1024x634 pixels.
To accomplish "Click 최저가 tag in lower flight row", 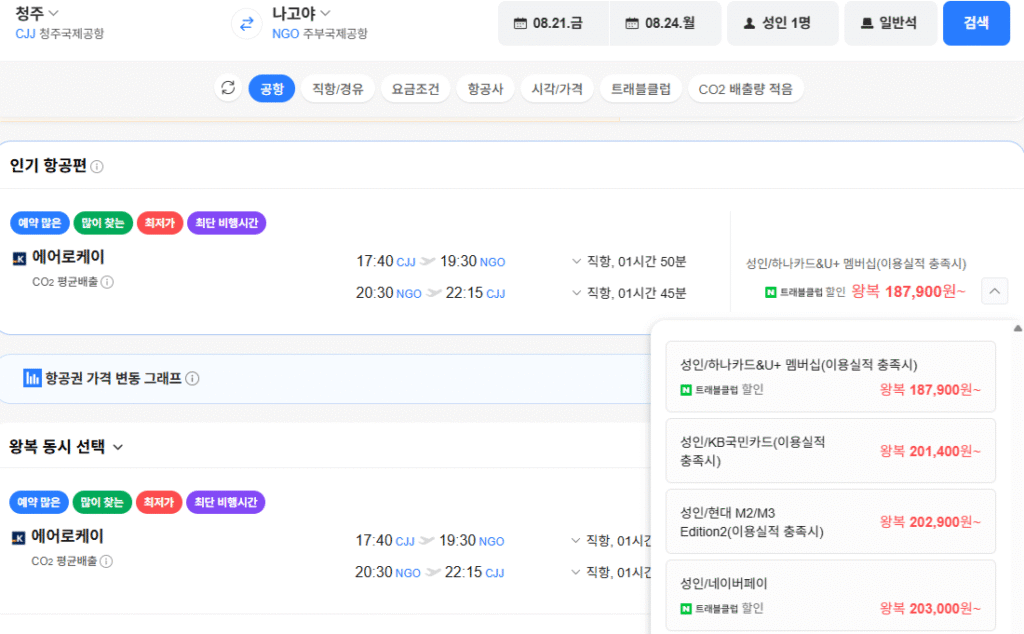I will [x=159, y=503].
